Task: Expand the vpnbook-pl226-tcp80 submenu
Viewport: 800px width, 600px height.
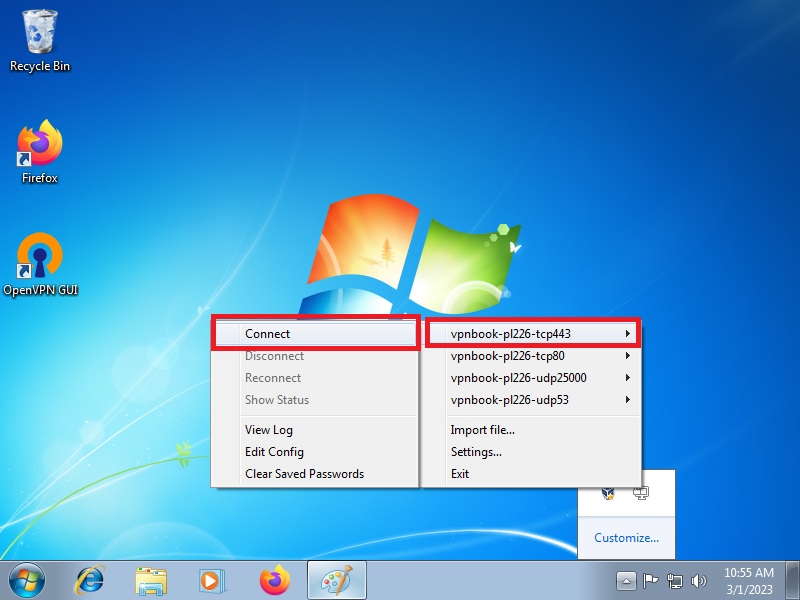Action: [531, 356]
